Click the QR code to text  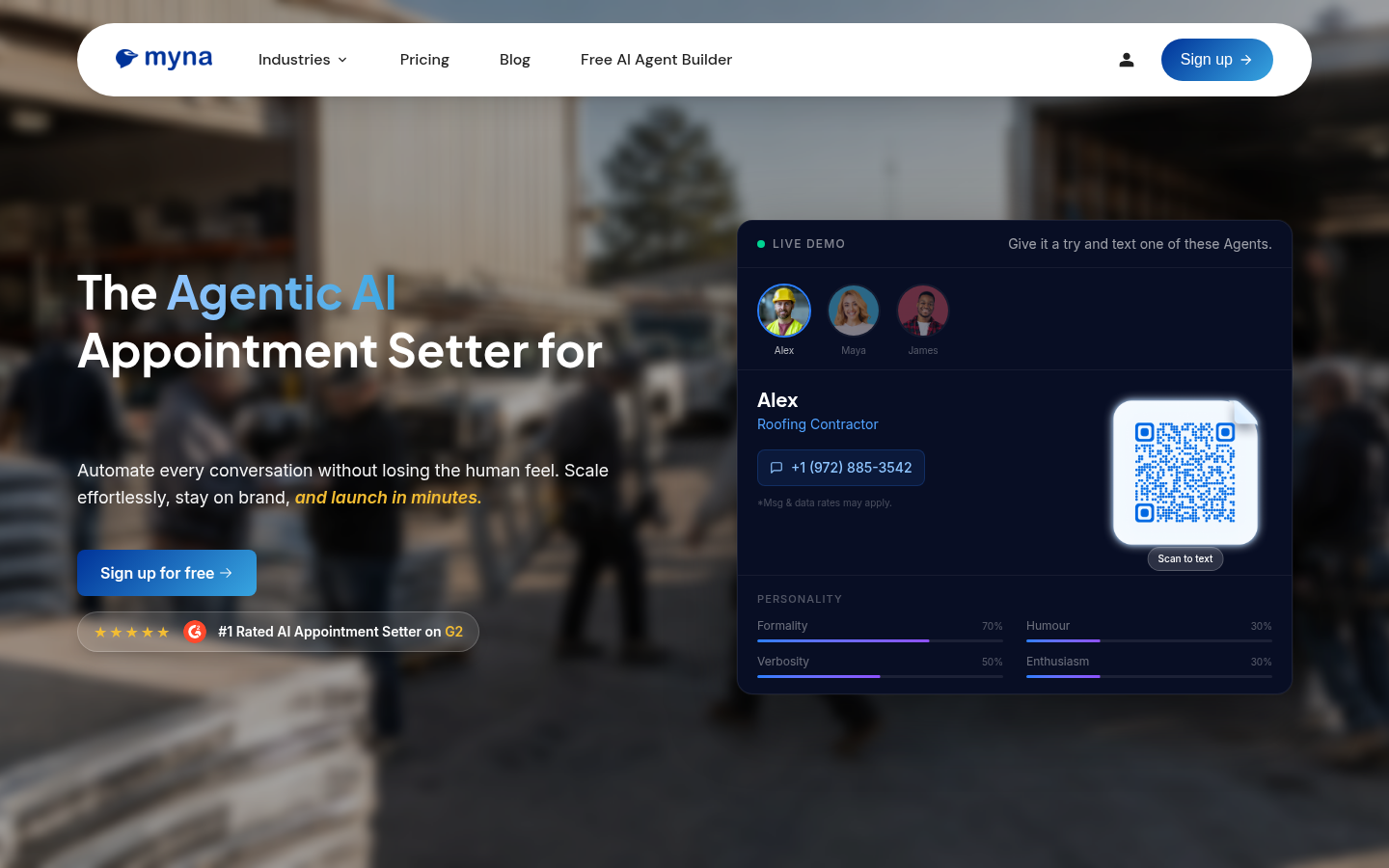coord(1185,473)
